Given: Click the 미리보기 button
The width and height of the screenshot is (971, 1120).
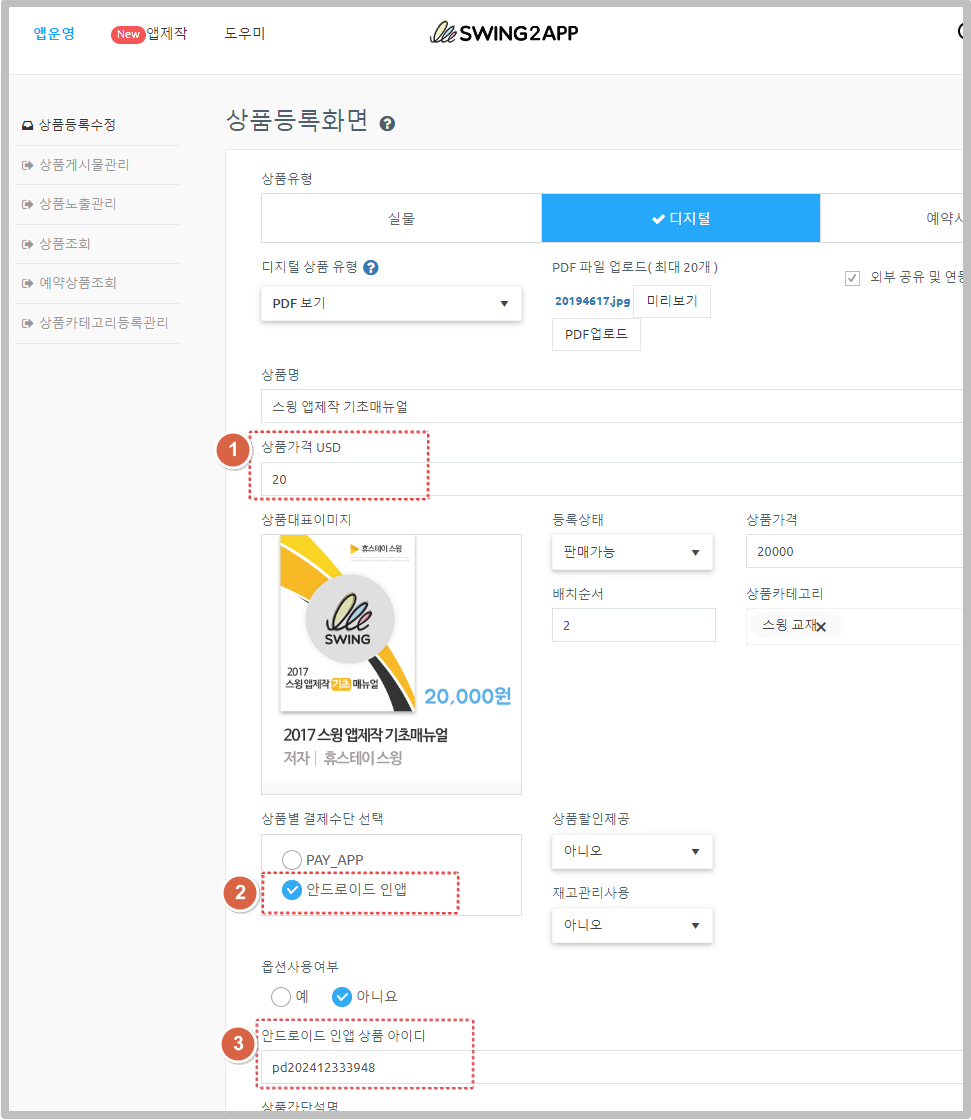Looking at the screenshot, I should click(x=672, y=301).
